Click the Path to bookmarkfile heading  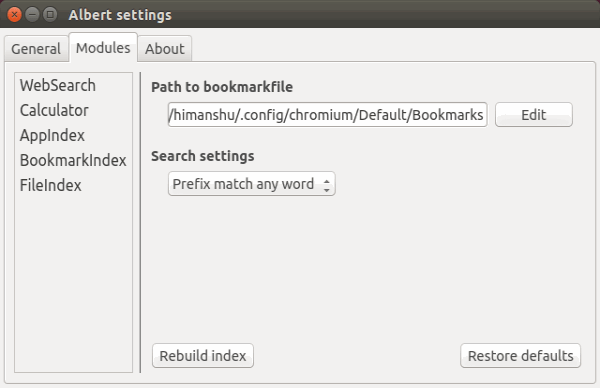pyautogui.click(x=222, y=87)
